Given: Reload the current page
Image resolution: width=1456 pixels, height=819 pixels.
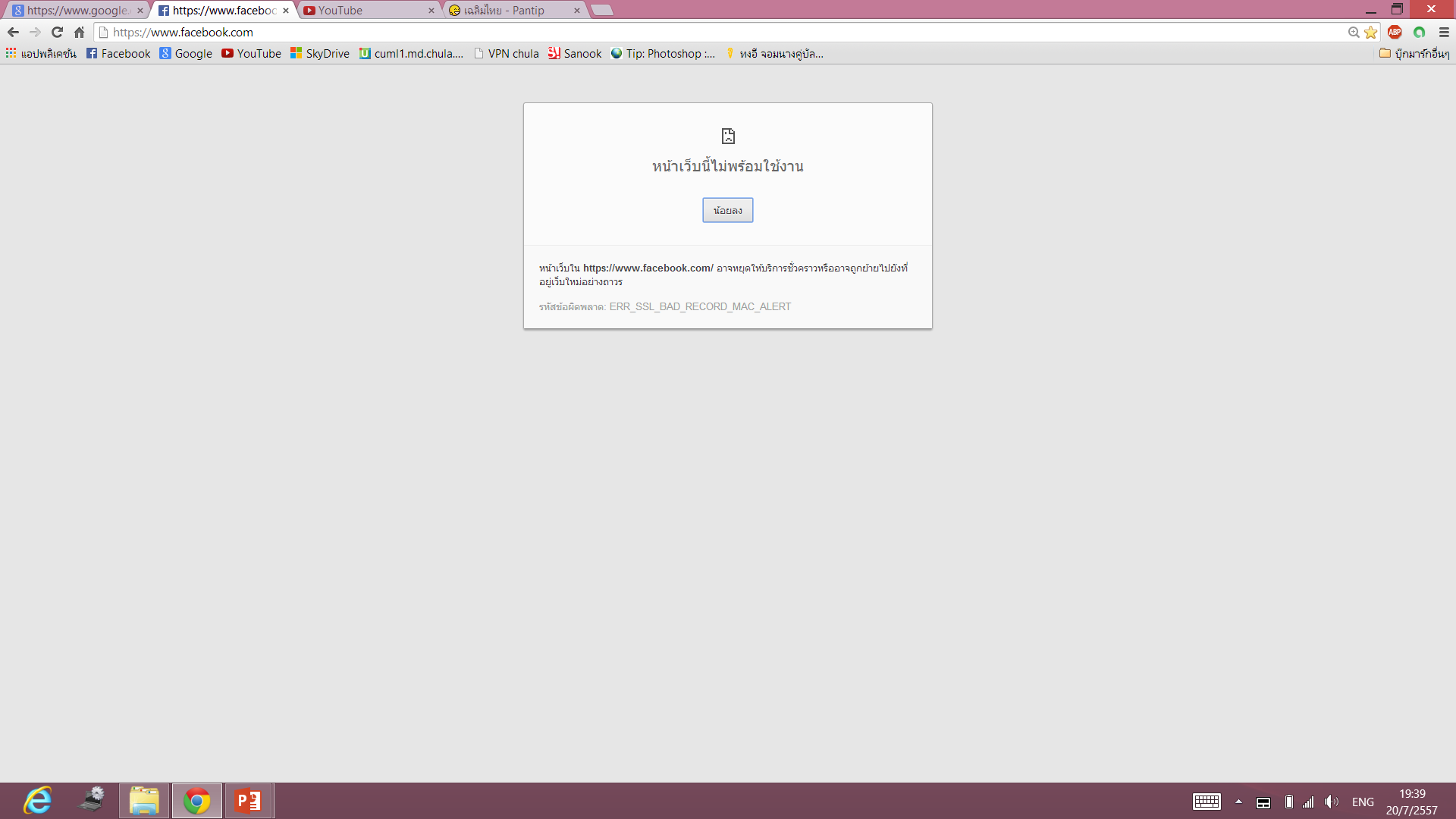Looking at the screenshot, I should [x=57, y=32].
